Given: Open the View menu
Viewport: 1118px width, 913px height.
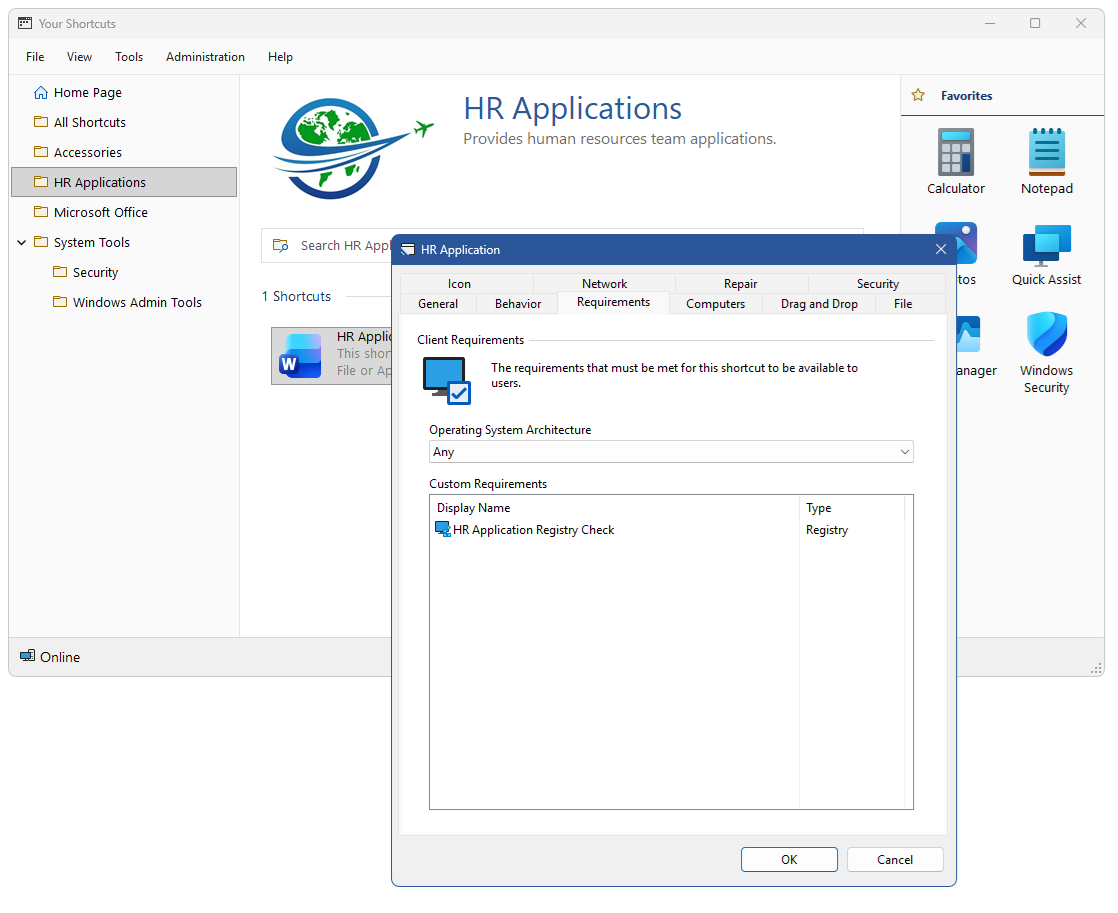Looking at the screenshot, I should [x=79, y=57].
